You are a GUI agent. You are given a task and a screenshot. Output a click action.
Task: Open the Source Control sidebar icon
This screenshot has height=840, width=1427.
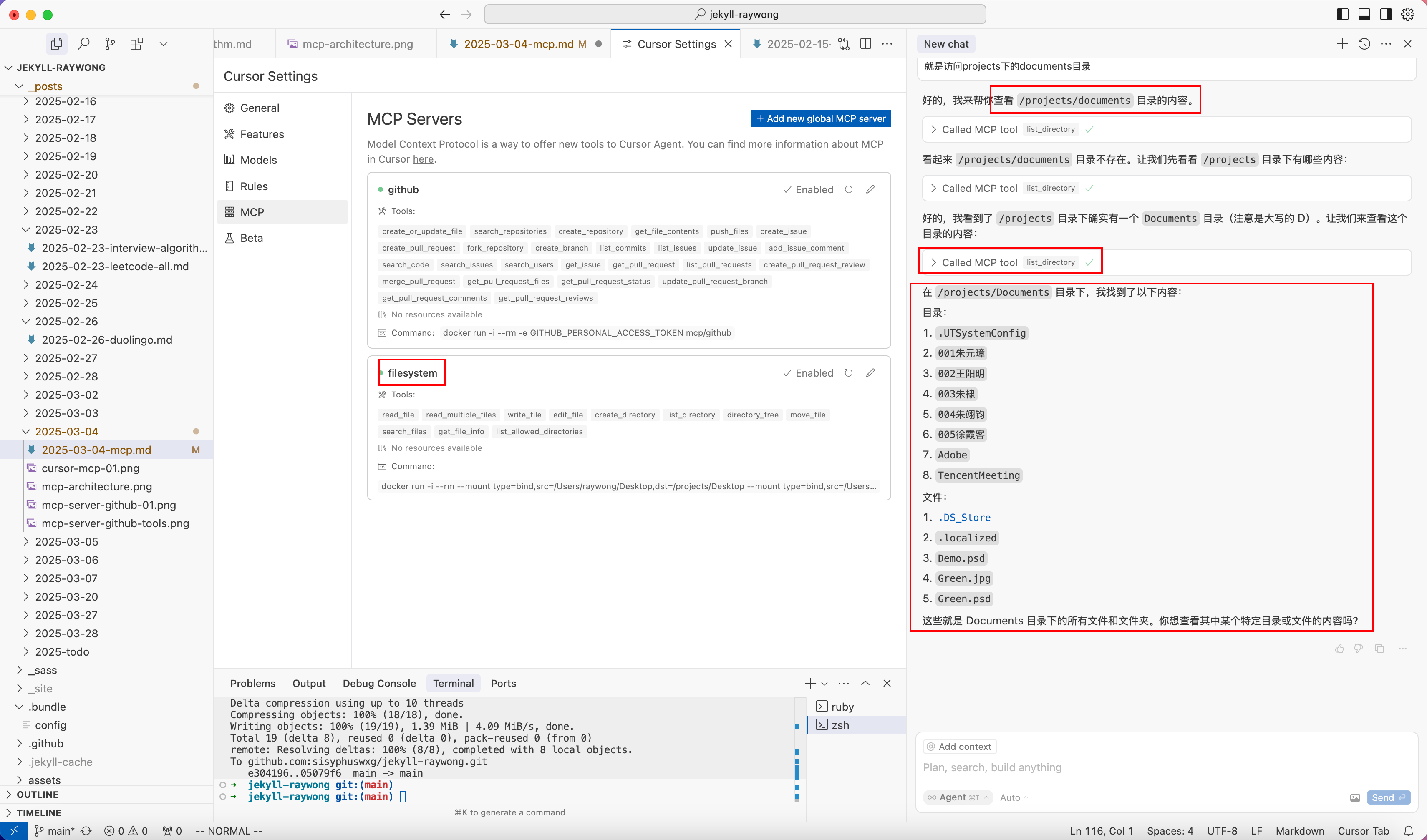click(110, 43)
